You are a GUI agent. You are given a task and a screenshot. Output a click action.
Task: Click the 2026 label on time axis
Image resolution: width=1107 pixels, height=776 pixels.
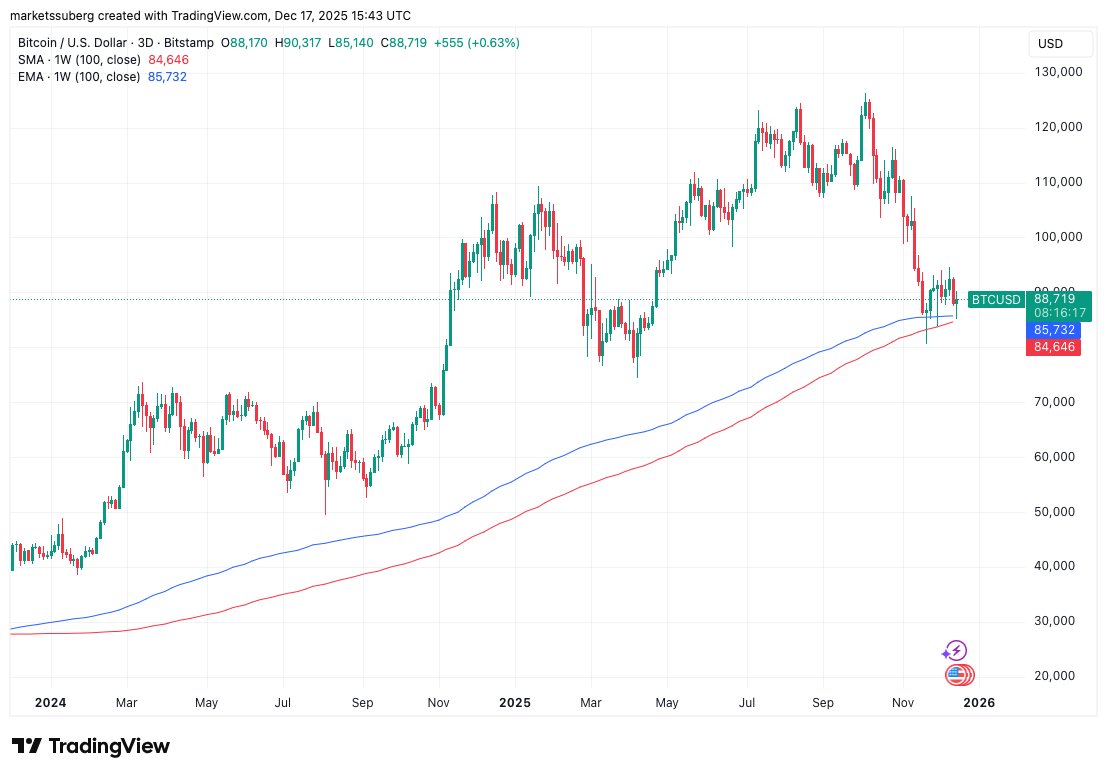pos(978,703)
